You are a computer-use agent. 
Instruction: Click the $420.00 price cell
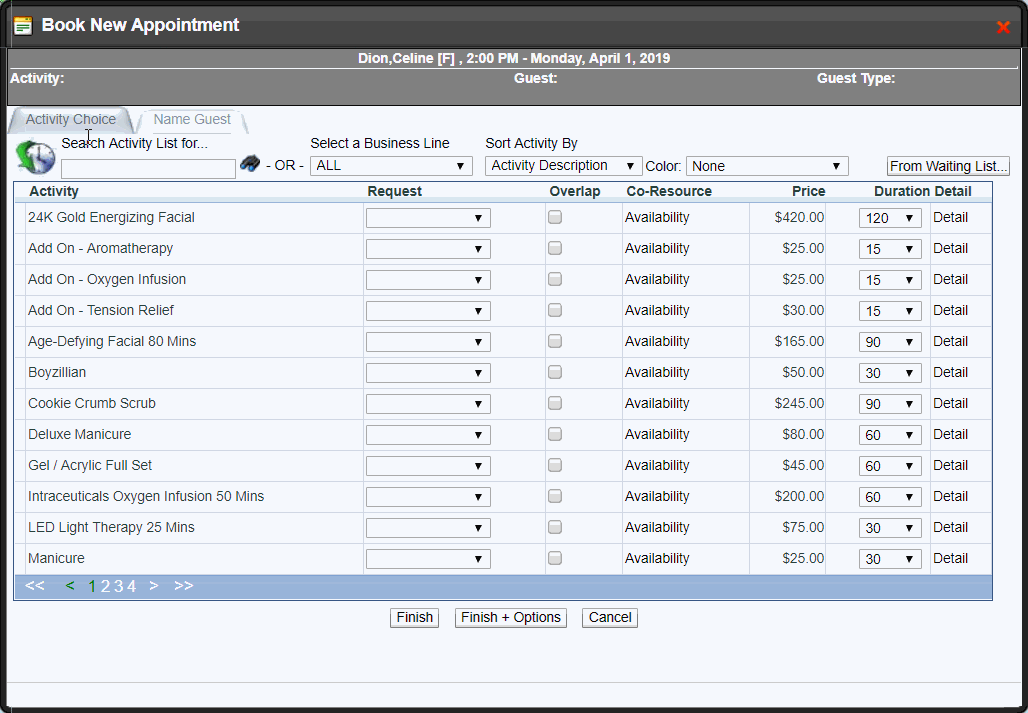pos(799,218)
